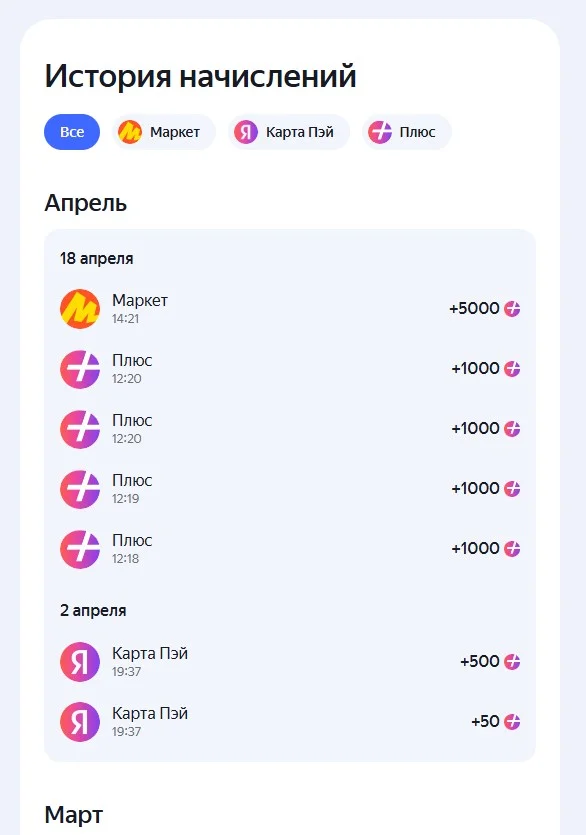The image size is (586, 835).
Task: Open the Плюс transaction at 12:18
Action: pyautogui.click(x=290, y=549)
